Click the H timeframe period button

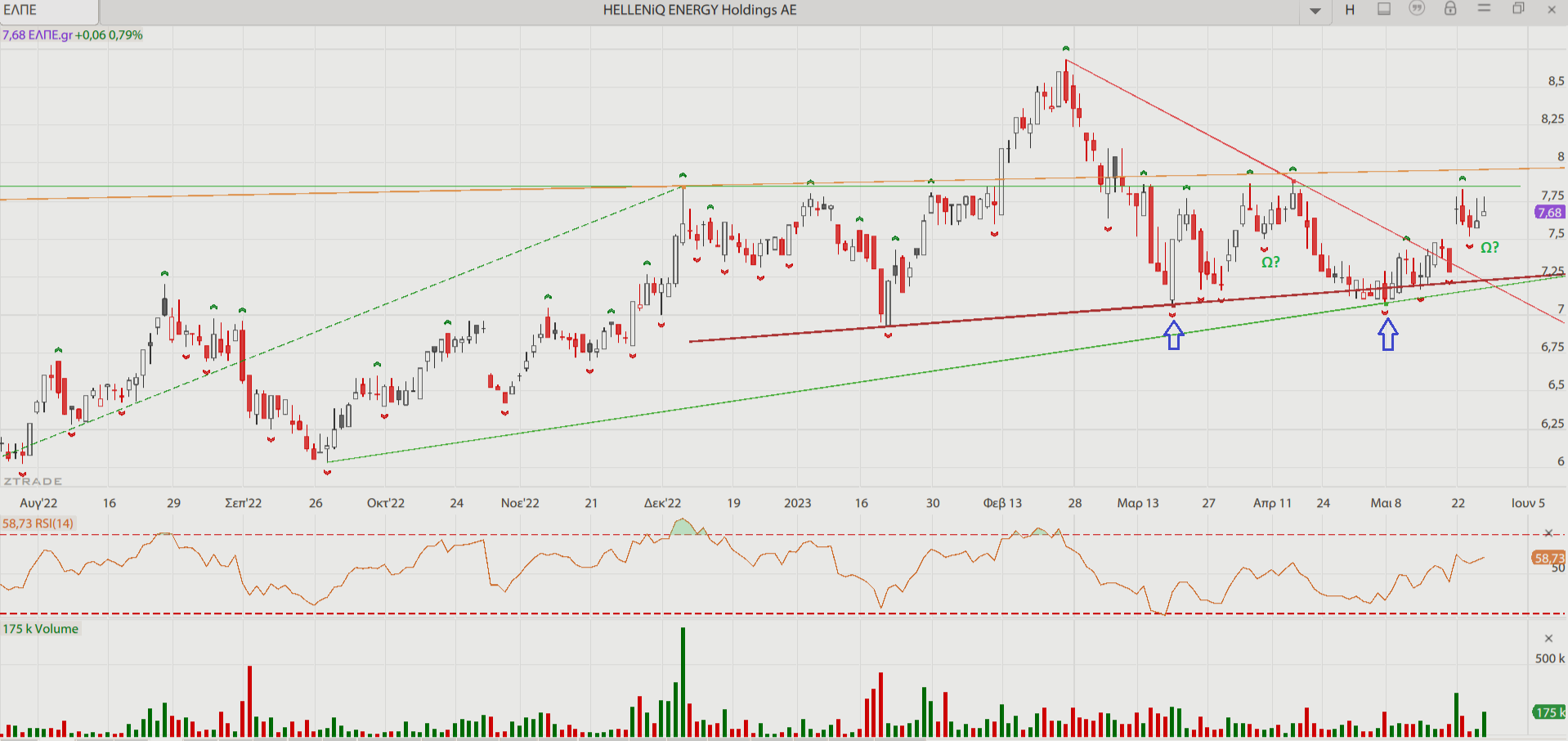(1350, 10)
